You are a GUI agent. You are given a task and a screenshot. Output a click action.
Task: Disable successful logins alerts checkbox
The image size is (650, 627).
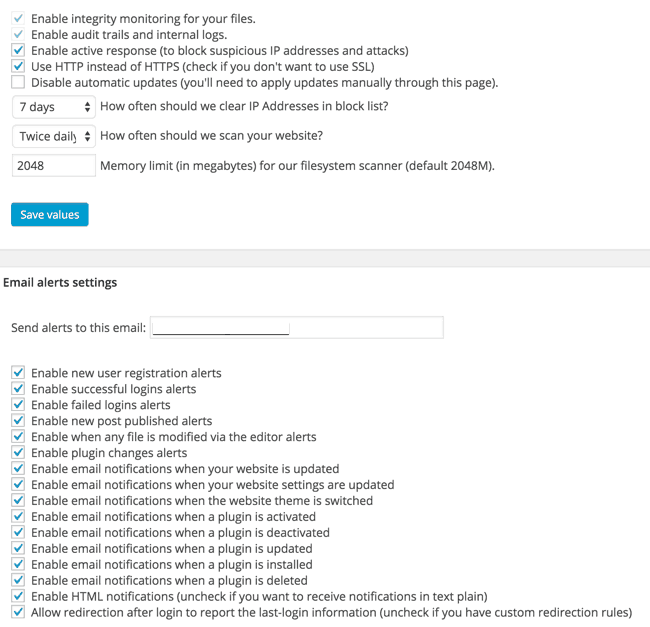click(18, 389)
